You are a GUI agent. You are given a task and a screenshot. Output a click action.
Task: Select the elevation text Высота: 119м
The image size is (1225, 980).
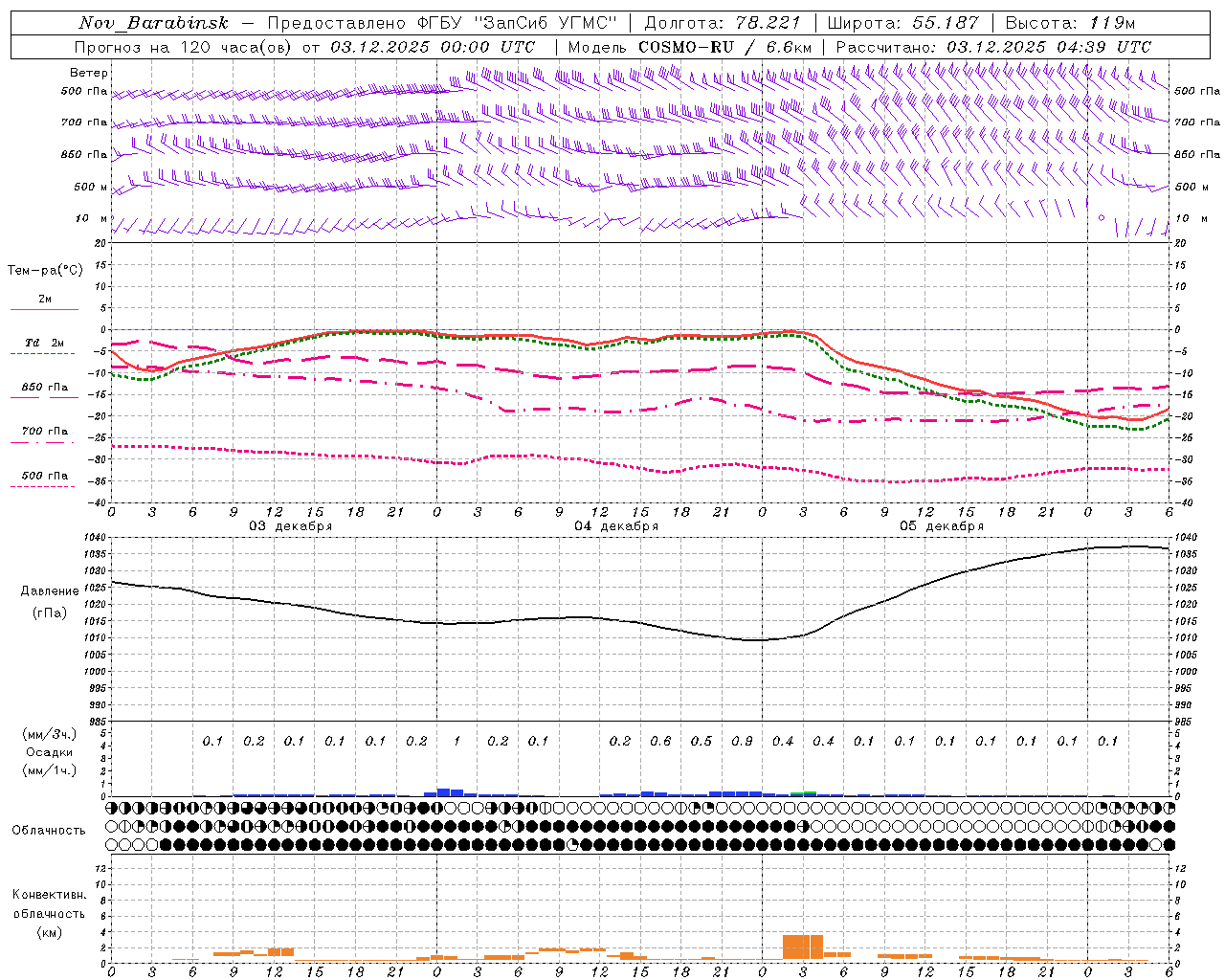(x=1071, y=22)
